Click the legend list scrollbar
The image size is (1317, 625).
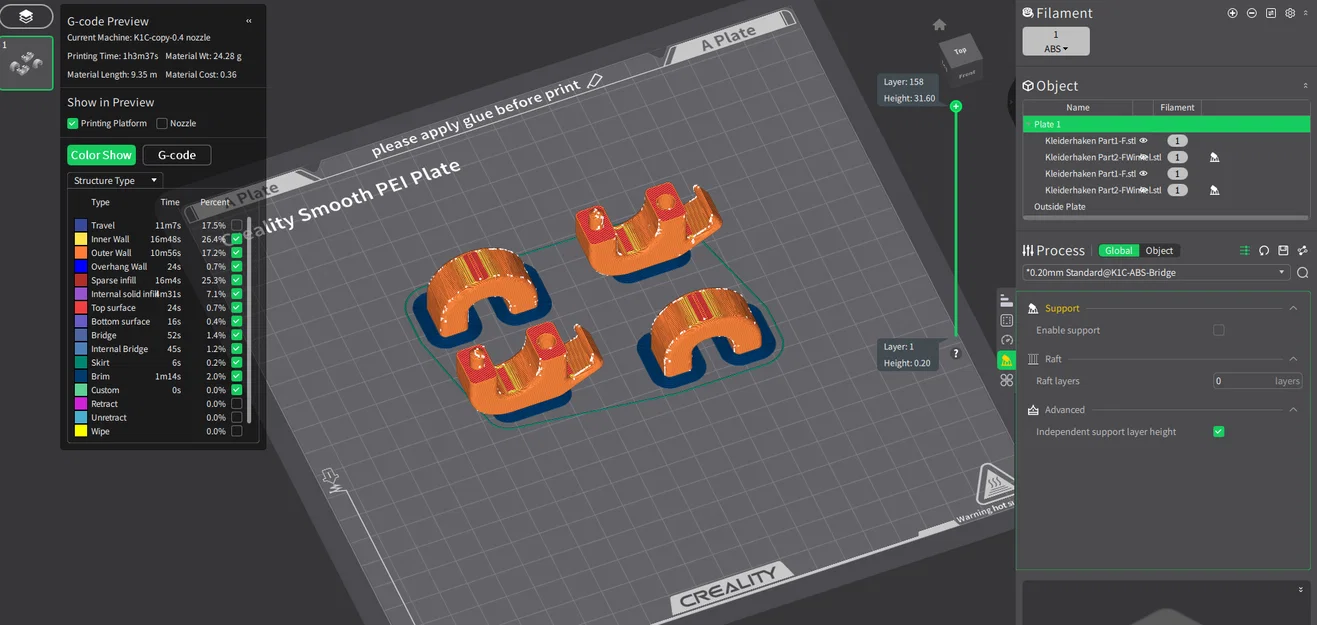249,320
